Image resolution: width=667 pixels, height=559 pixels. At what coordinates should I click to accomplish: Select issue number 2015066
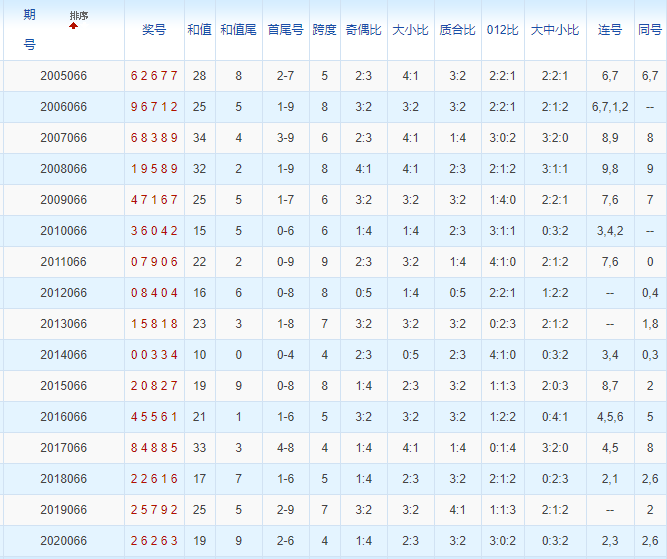(x=64, y=386)
